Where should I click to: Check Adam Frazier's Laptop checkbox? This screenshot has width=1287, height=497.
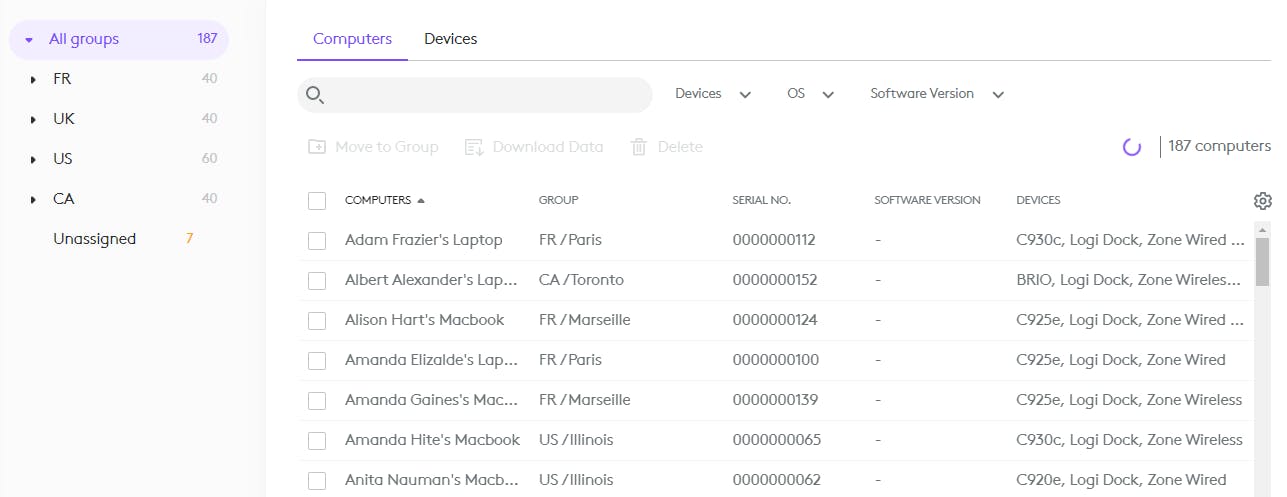(317, 241)
